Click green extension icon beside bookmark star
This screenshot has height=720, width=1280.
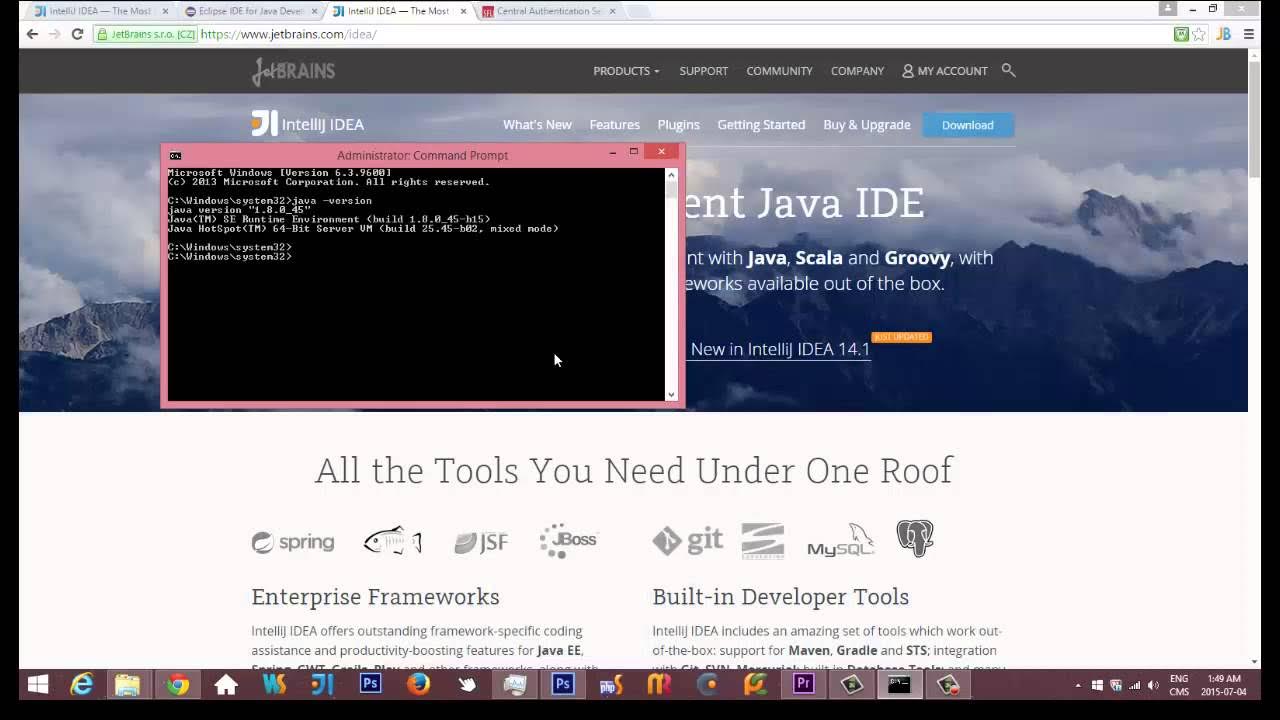click(x=1181, y=34)
